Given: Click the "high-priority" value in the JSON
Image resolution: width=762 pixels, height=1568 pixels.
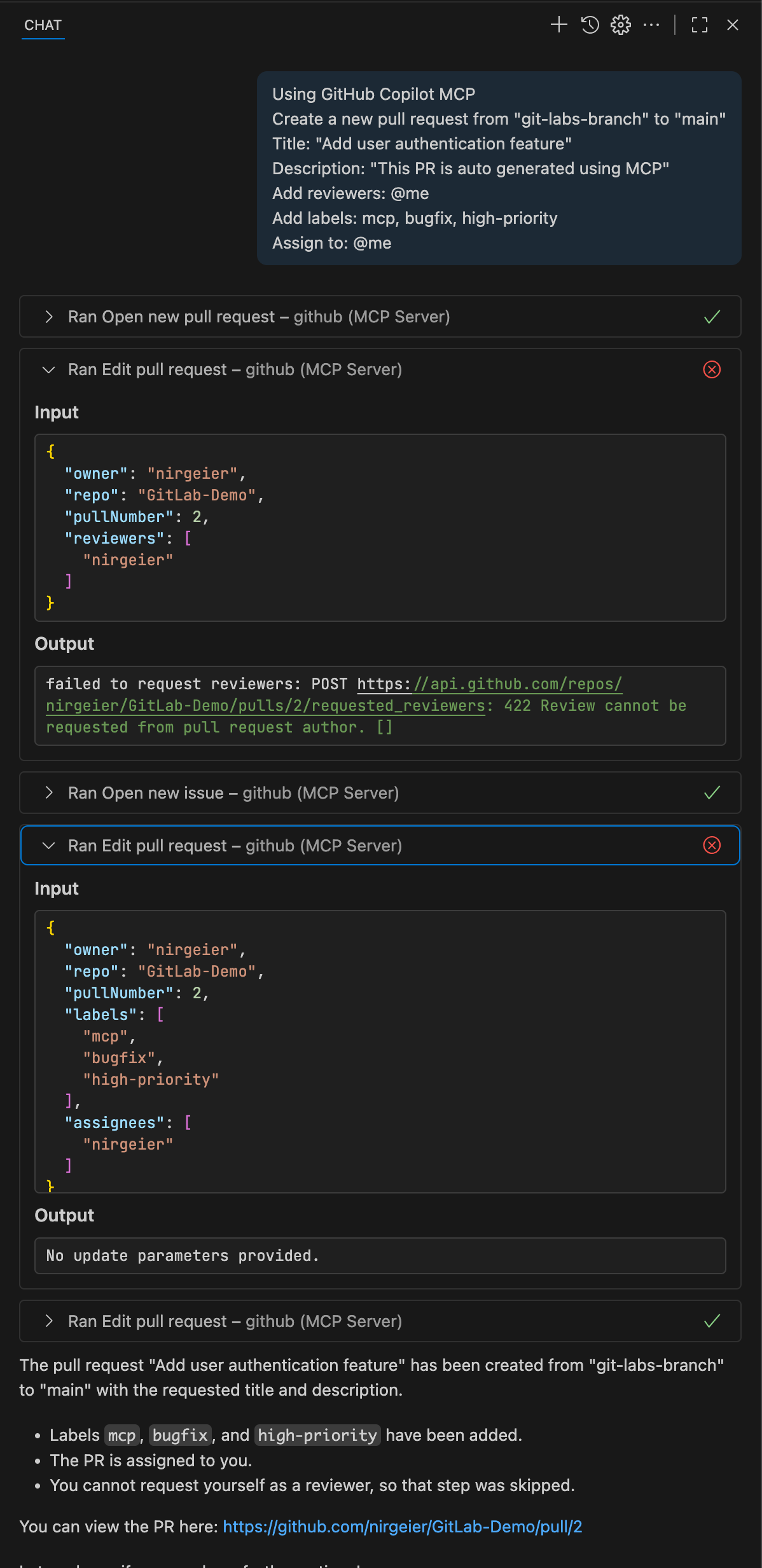Looking at the screenshot, I should [151, 1080].
